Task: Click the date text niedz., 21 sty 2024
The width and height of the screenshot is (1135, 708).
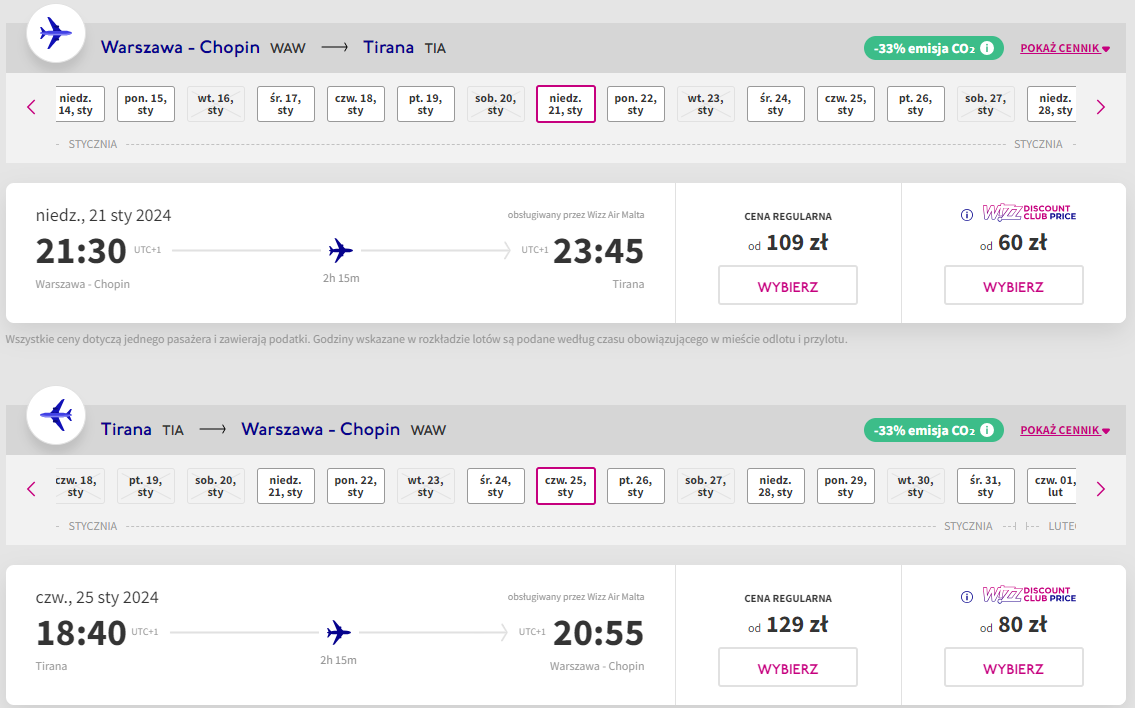Action: (104, 216)
